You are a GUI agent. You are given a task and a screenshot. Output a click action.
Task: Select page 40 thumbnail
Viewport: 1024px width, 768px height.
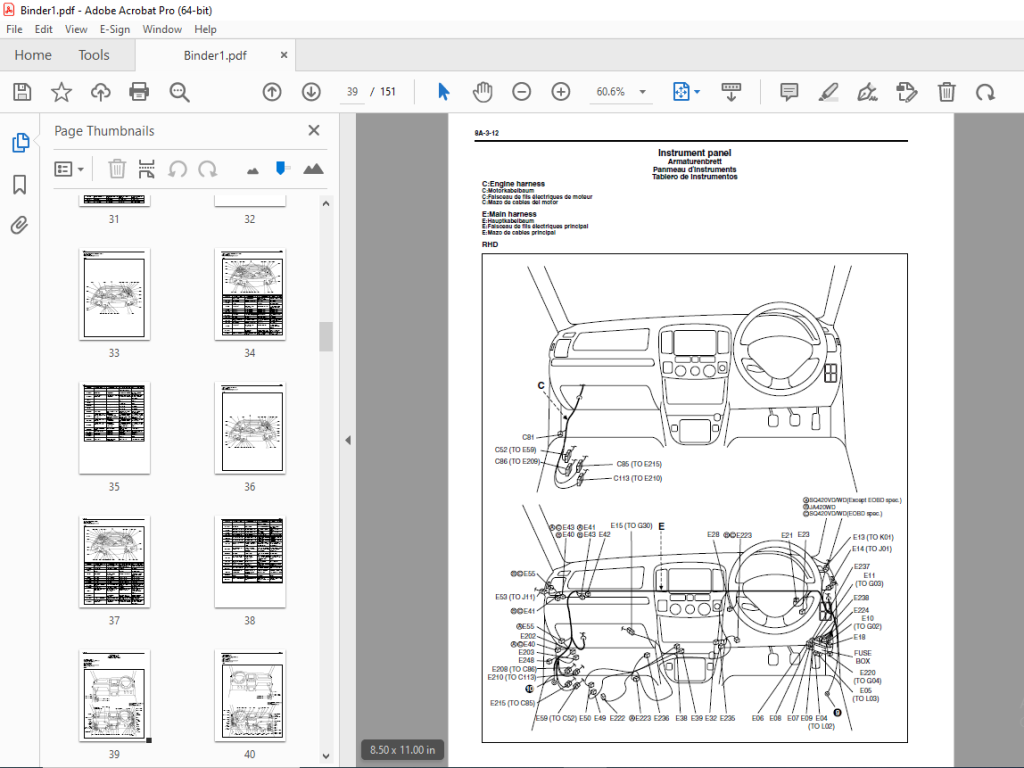pyautogui.click(x=249, y=696)
